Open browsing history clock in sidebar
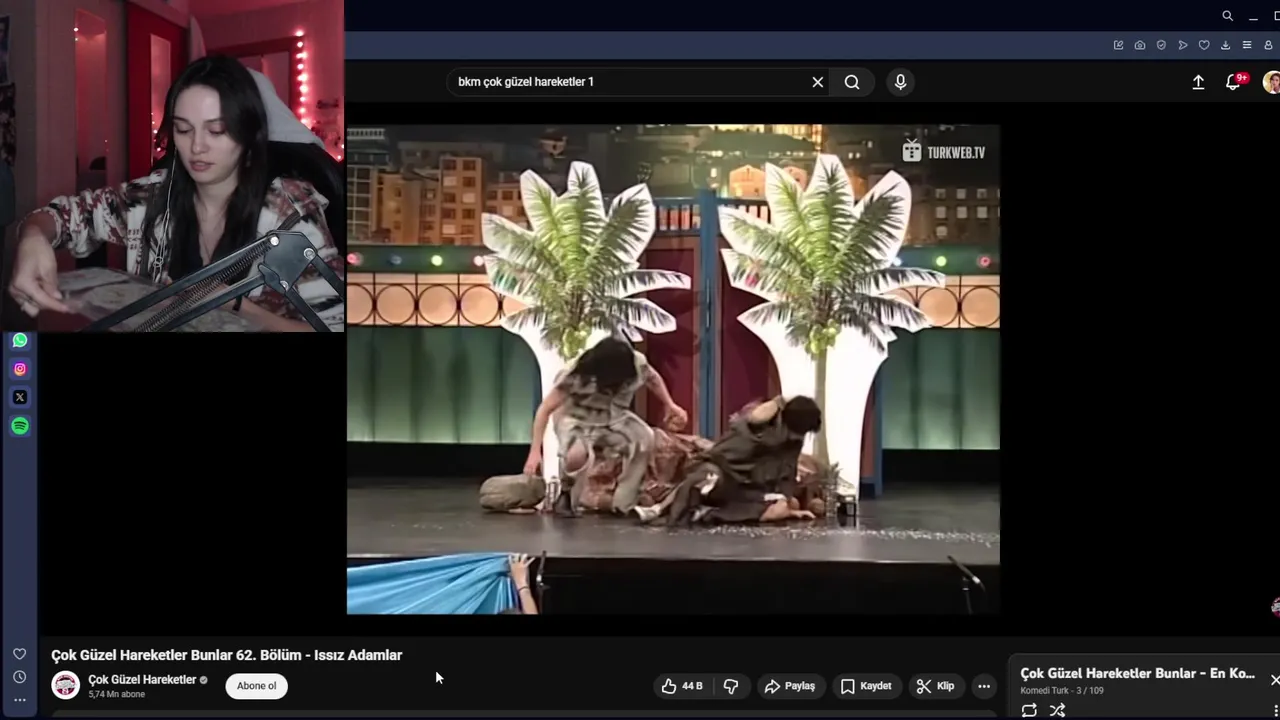Image resolution: width=1280 pixels, height=720 pixels. (19, 677)
